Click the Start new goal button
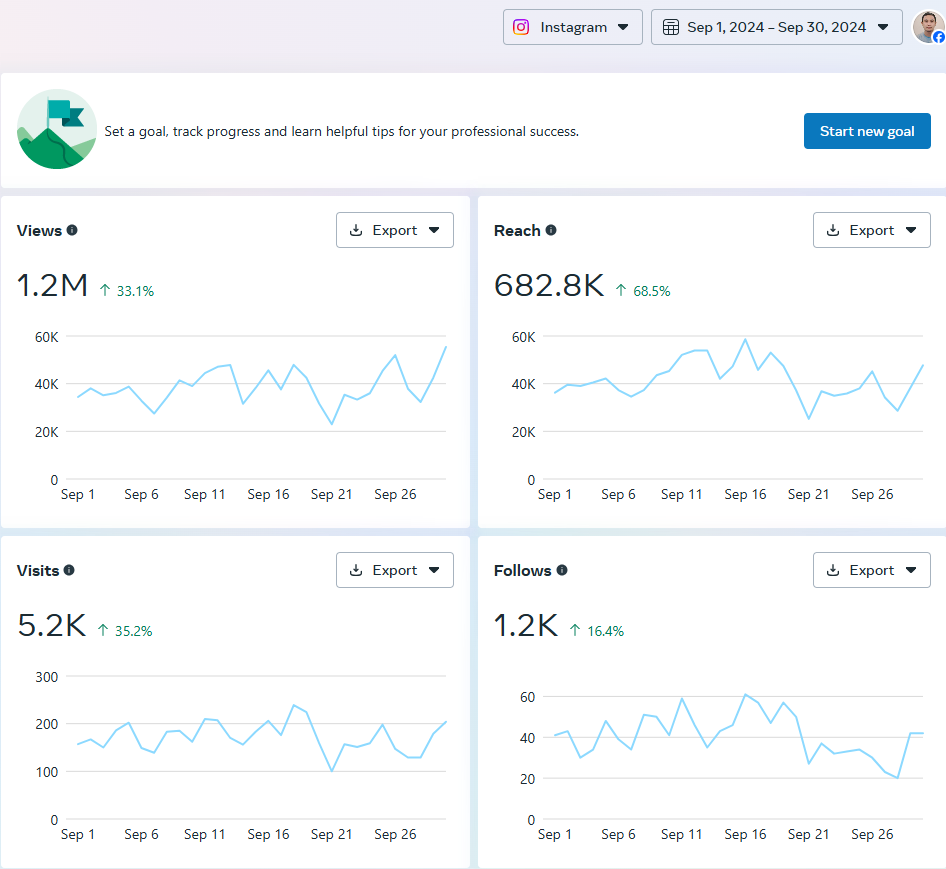Screen dimensions: 946x869 [867, 131]
